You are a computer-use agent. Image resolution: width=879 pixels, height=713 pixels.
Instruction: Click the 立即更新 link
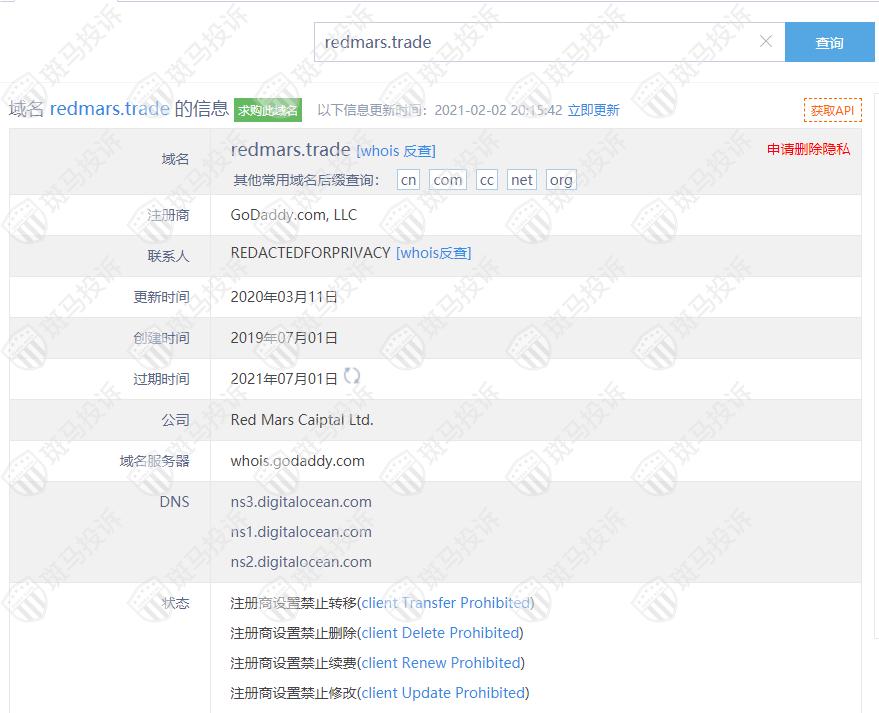tap(593, 110)
